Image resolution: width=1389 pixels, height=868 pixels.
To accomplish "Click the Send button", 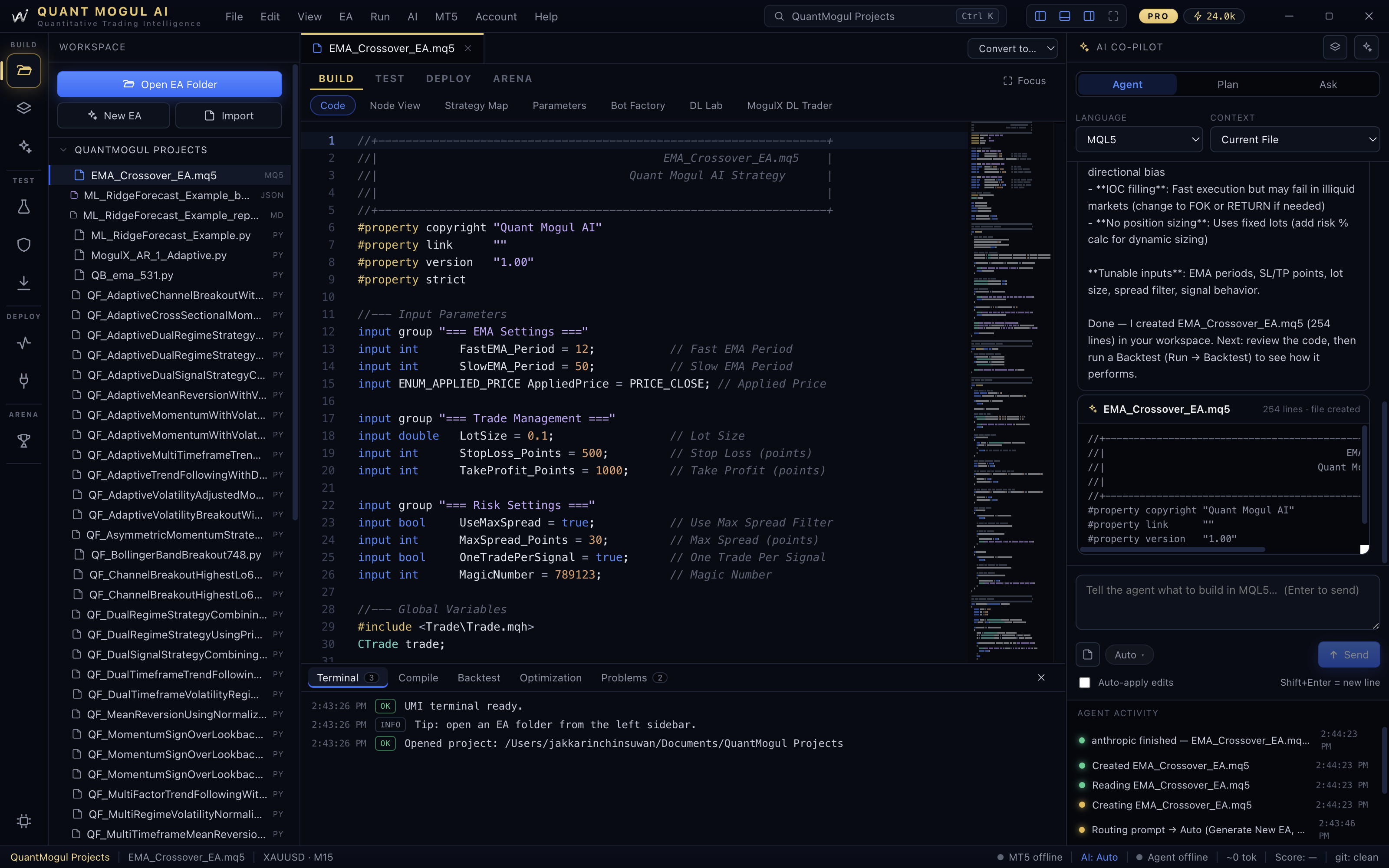I will (x=1349, y=654).
